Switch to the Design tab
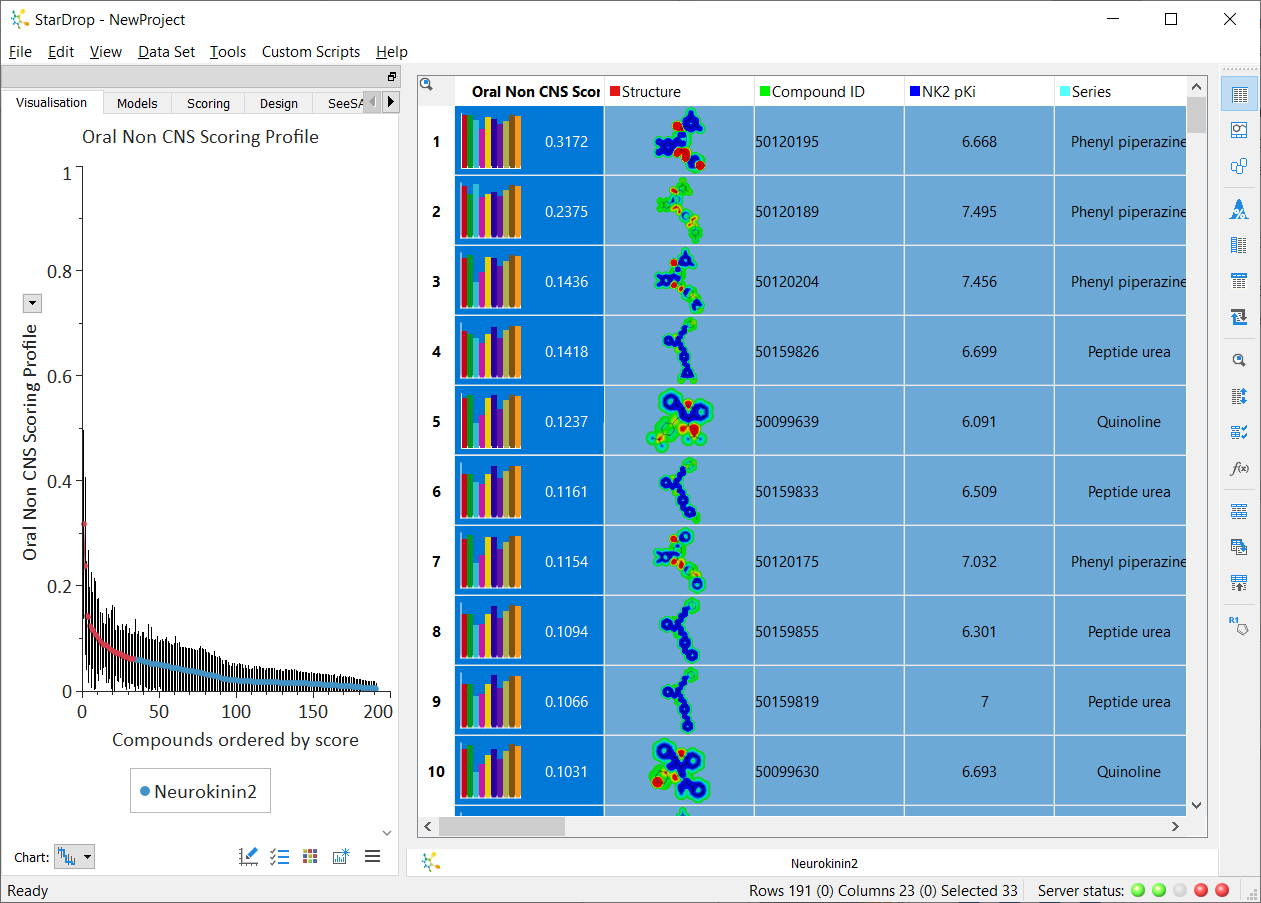1261x903 pixels. [279, 103]
